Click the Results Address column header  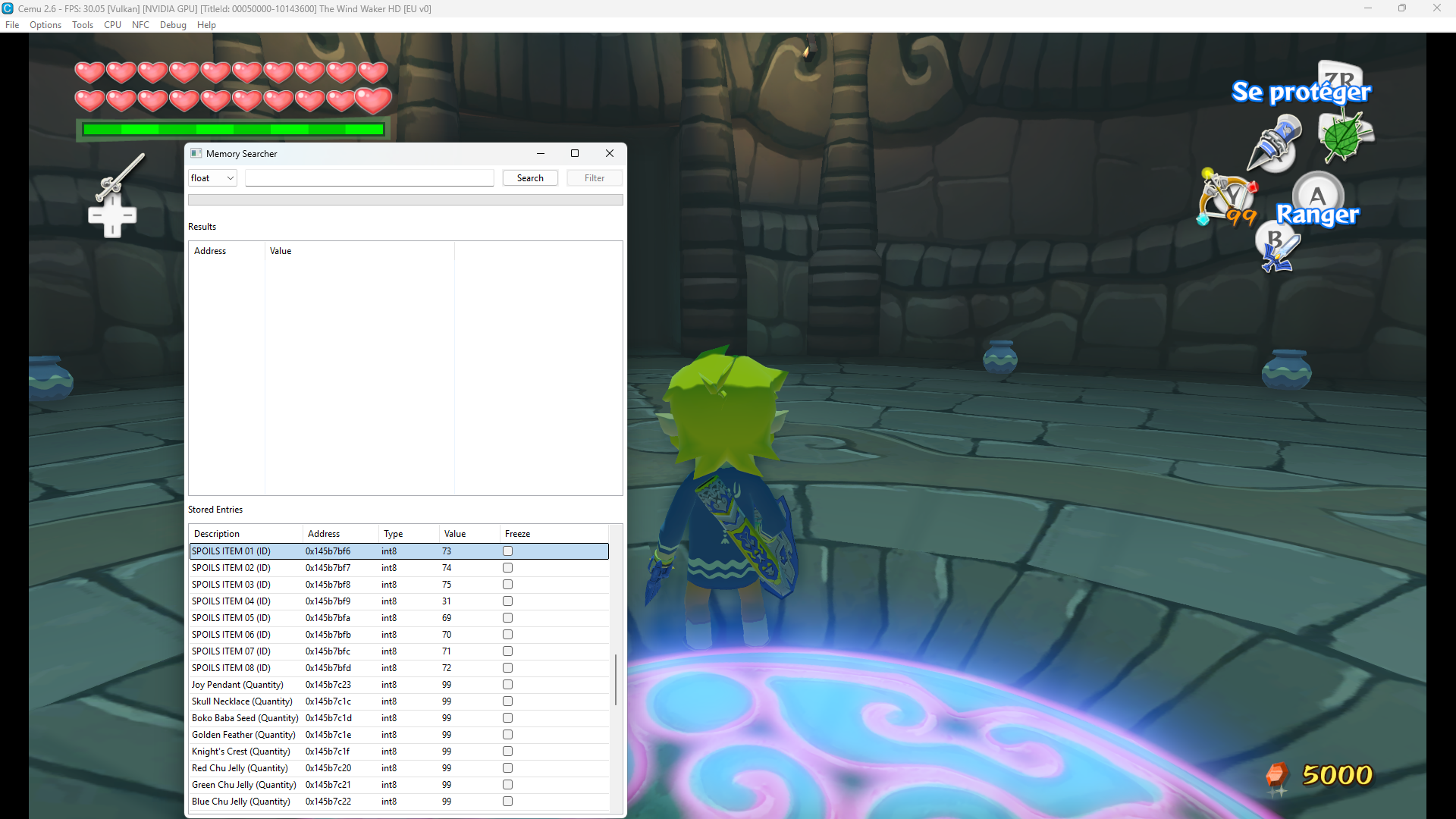(x=227, y=251)
